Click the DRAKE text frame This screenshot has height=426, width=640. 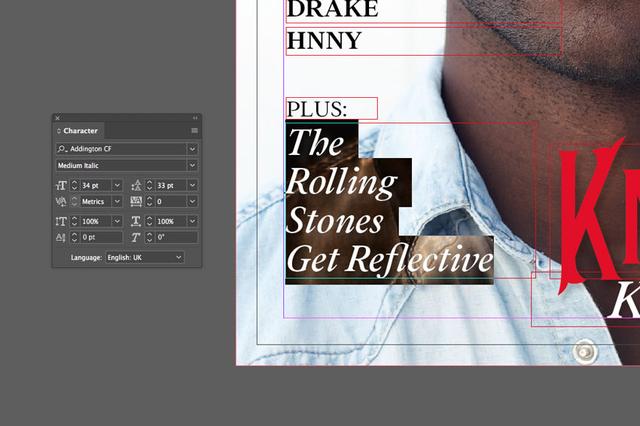pos(424,10)
